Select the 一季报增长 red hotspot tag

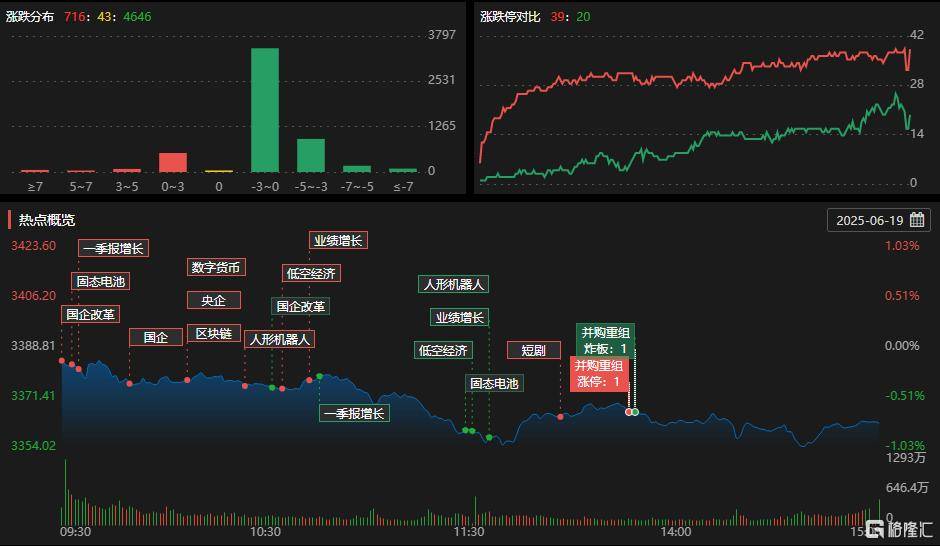click(113, 248)
